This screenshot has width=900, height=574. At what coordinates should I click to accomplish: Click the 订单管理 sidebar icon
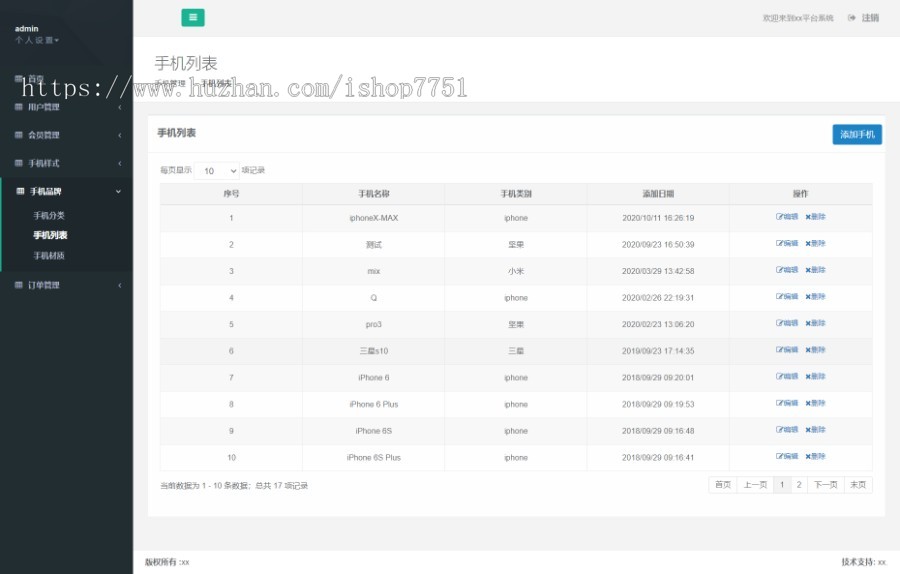pyautogui.click(x=18, y=285)
